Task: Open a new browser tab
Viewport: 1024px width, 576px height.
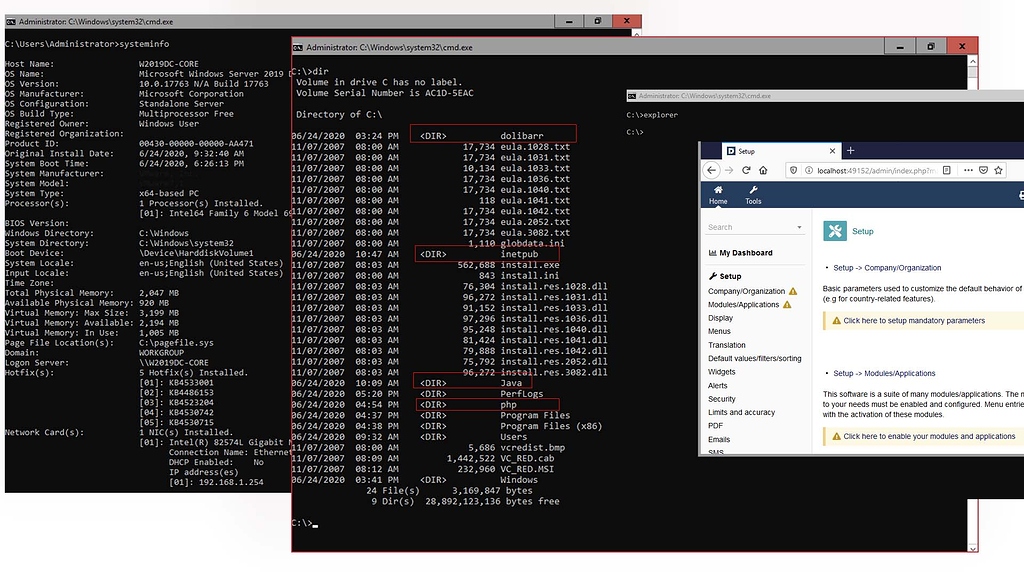Action: [x=850, y=151]
